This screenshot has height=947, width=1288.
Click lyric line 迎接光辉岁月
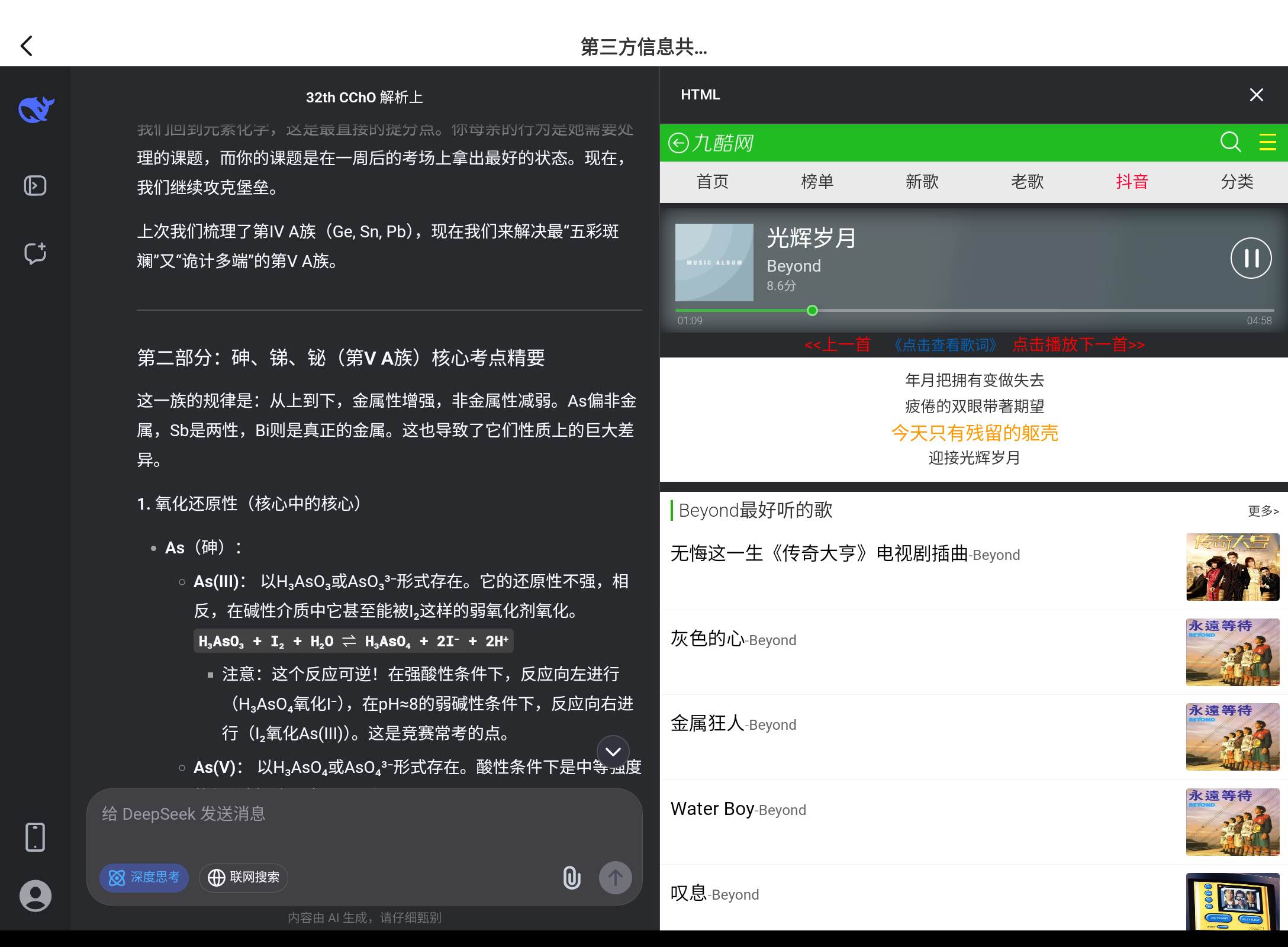[974, 458]
